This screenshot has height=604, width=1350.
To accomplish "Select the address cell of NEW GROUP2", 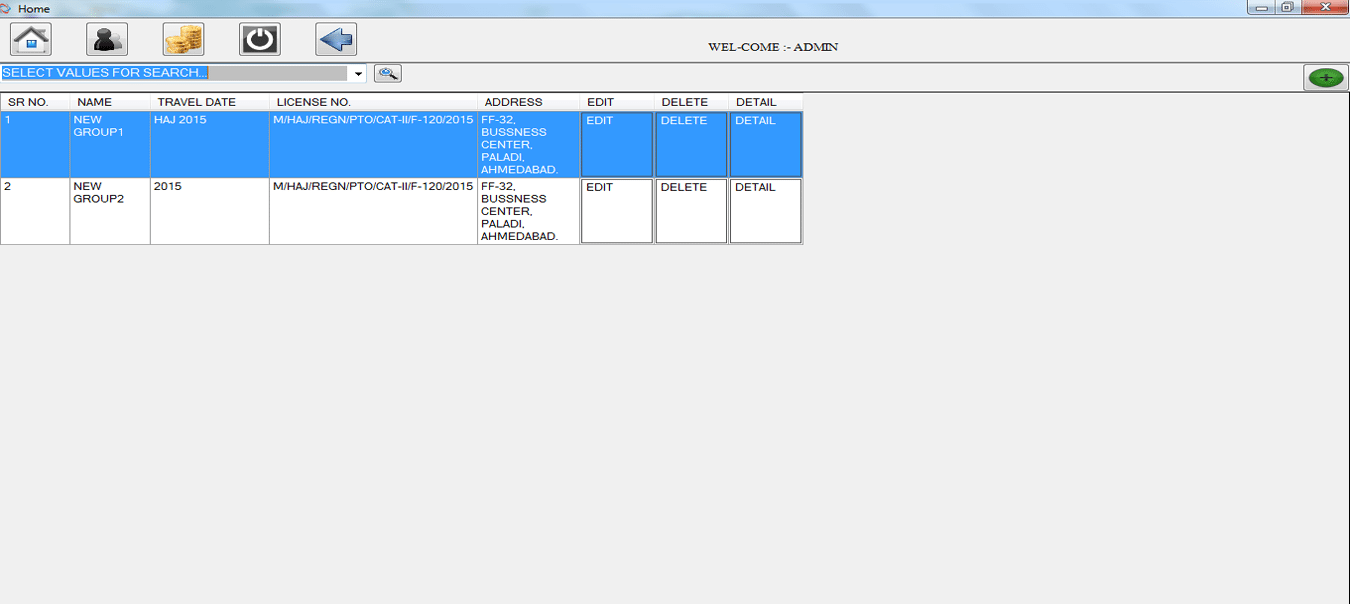I will 528,211.
